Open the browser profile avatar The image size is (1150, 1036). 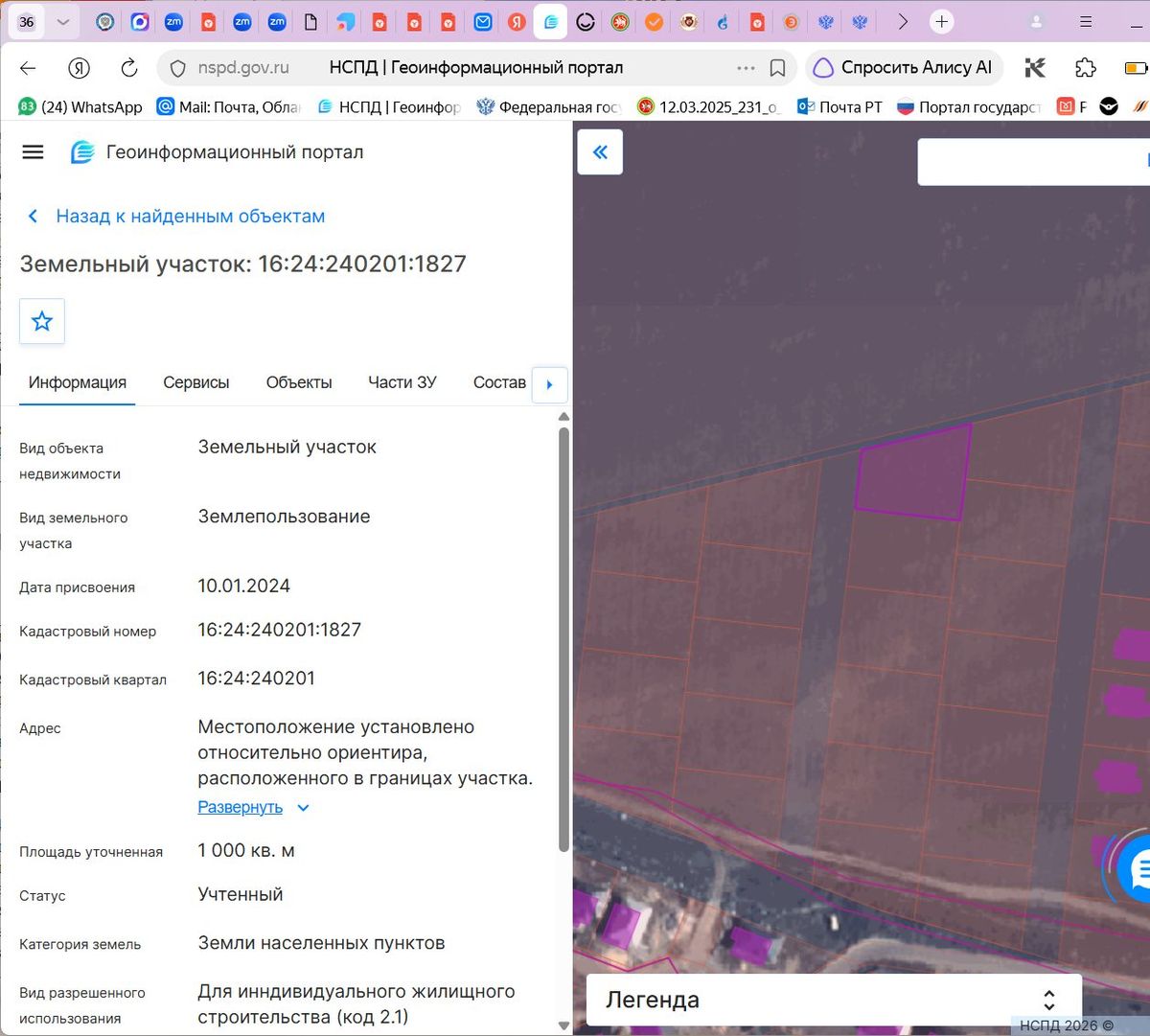click(1036, 22)
